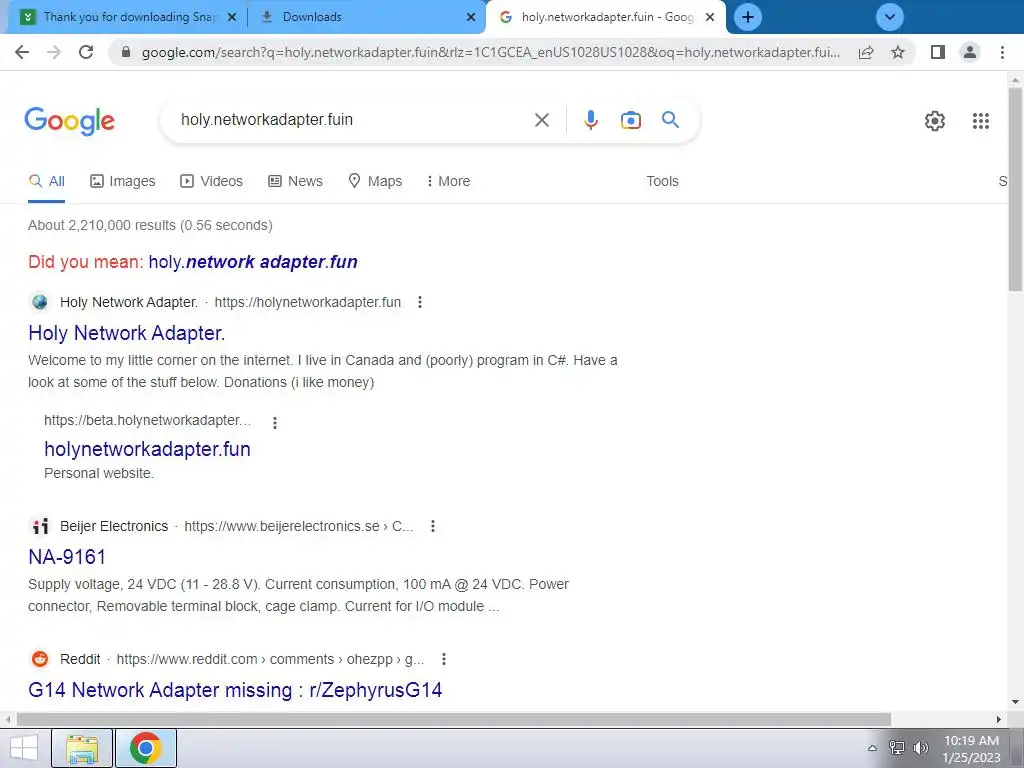Expand the tab search dropdown arrow
This screenshot has width=1024, height=768.
point(889,17)
